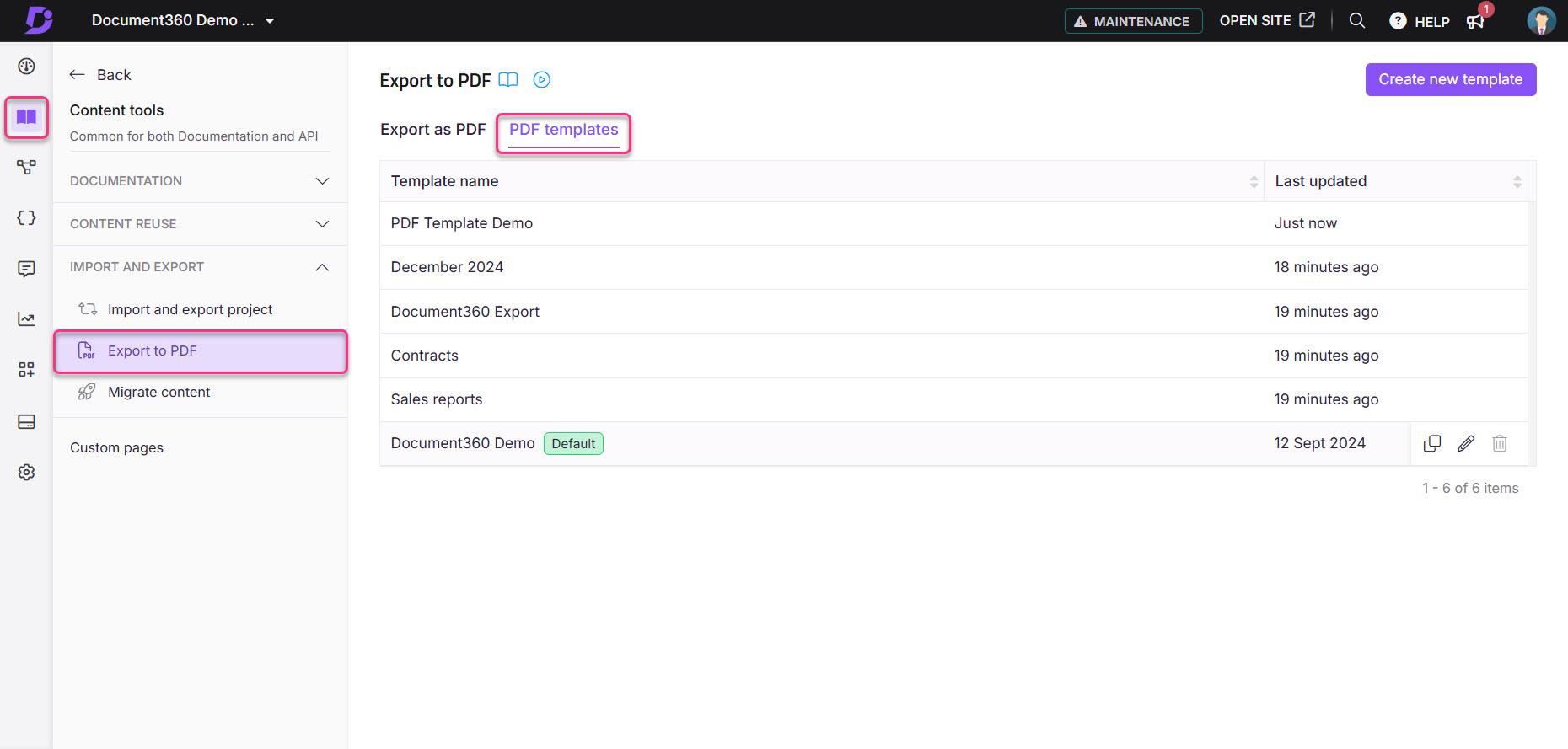Open Custom pages
Screen dimensions: 1568x749
point(116,448)
